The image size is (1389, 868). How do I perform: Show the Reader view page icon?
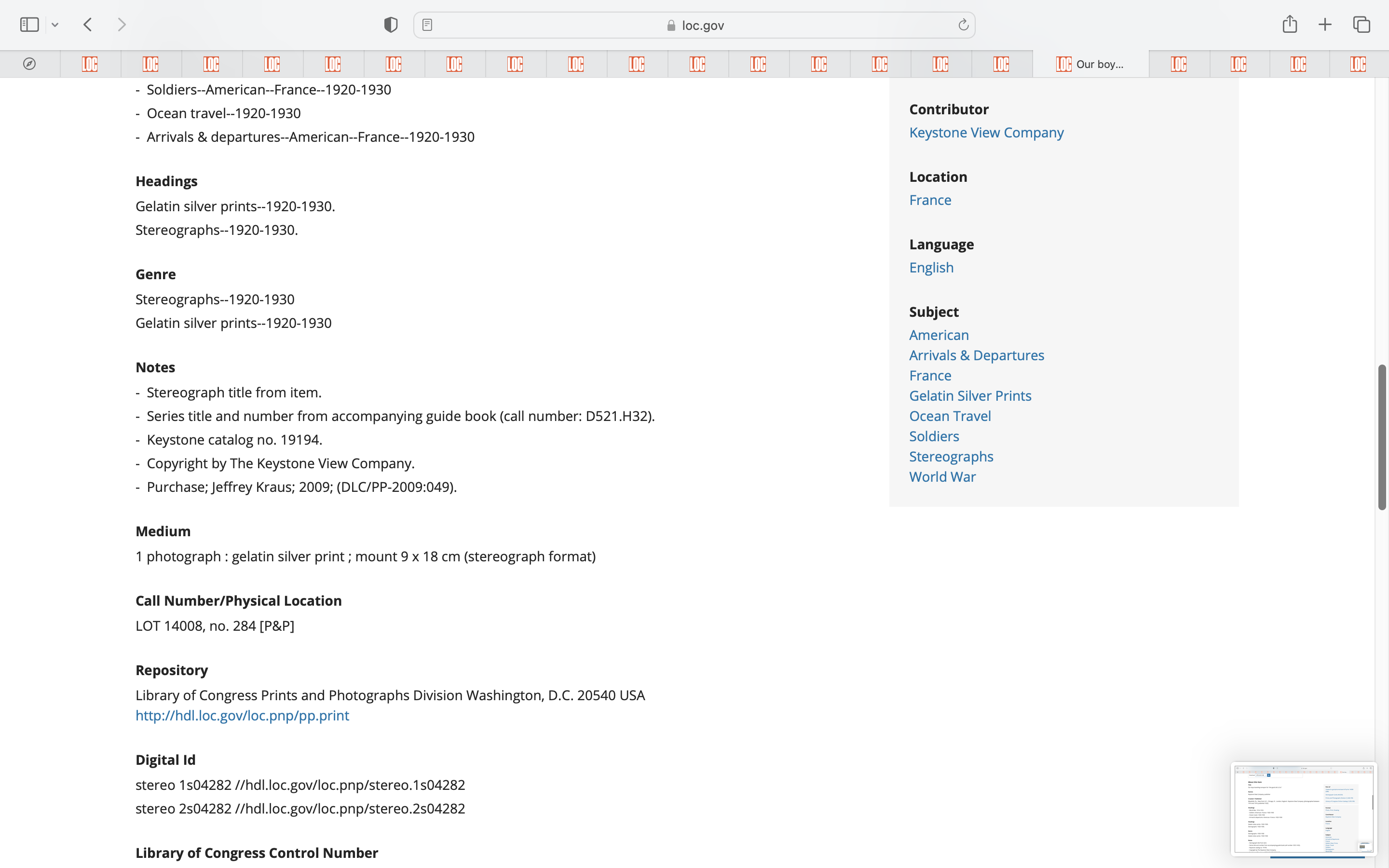pos(427,25)
